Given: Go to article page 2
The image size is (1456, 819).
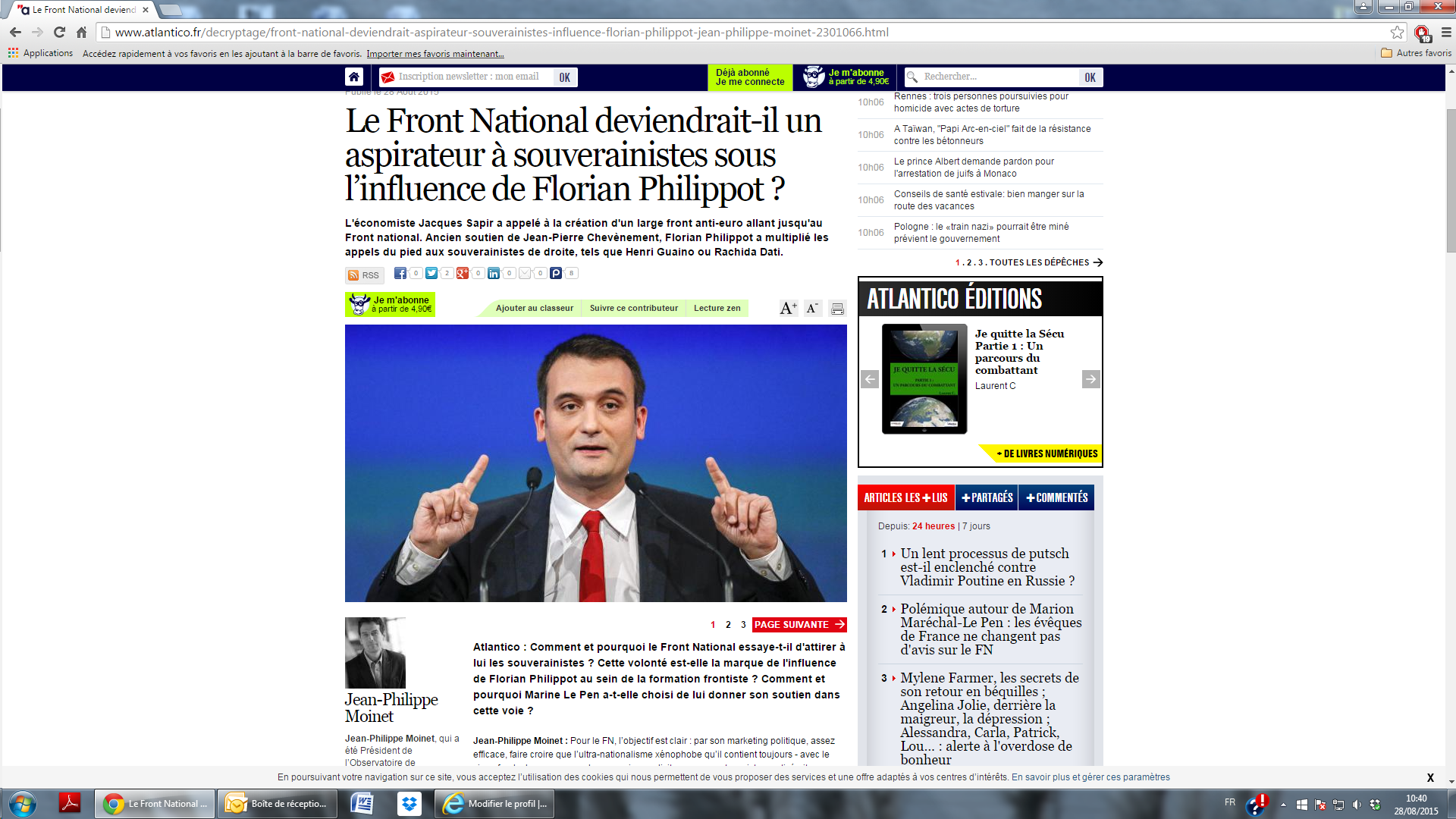Looking at the screenshot, I should coord(728,625).
